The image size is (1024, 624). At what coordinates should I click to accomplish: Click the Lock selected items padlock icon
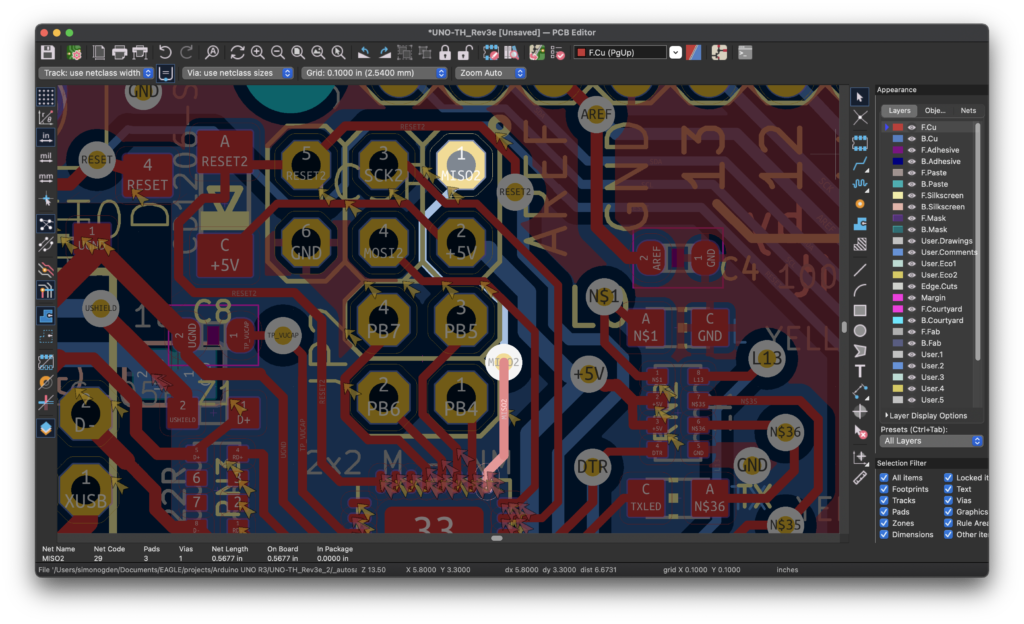[445, 53]
